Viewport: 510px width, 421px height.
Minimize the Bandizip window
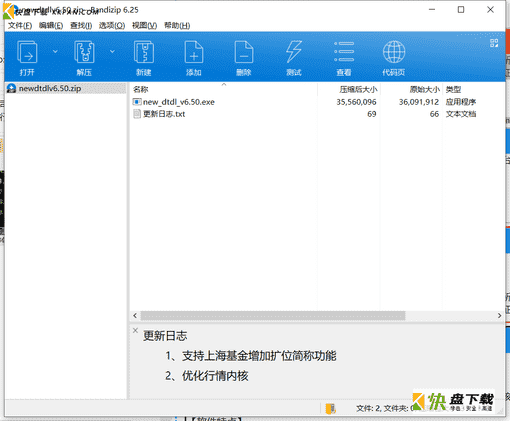point(432,10)
